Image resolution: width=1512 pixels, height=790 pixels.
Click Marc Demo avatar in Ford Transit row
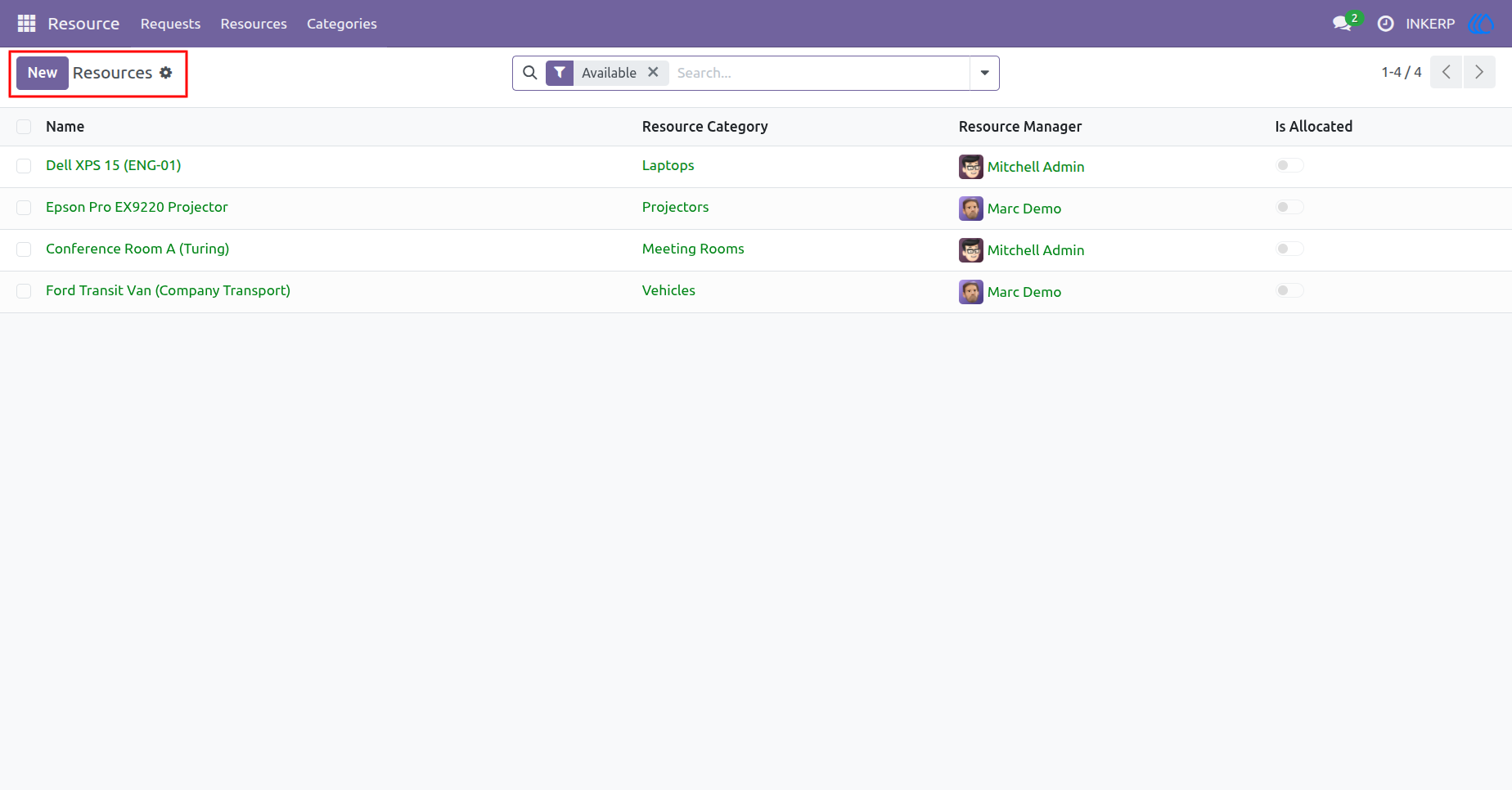pos(971,292)
